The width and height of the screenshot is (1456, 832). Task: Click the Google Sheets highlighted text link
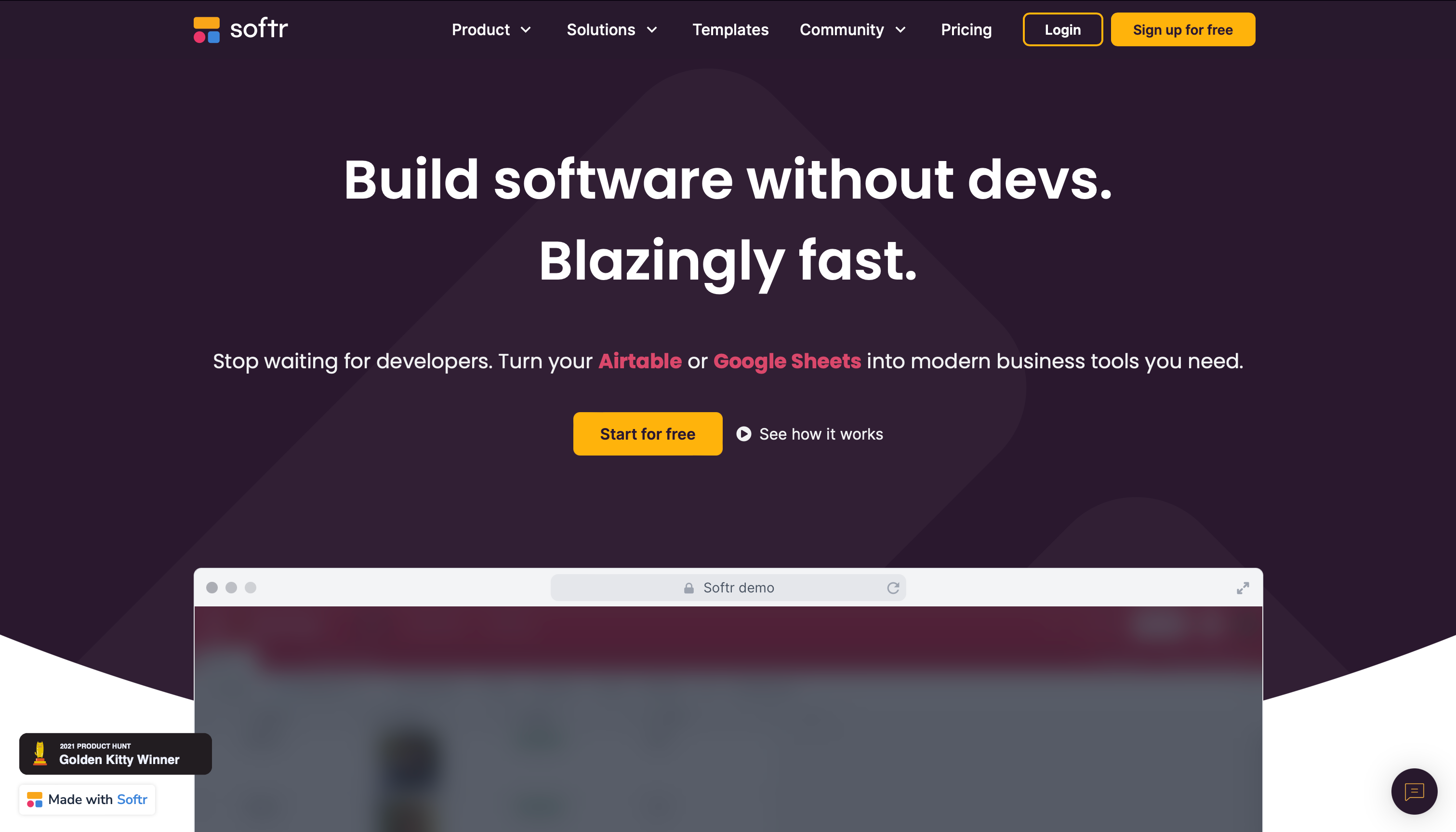787,361
